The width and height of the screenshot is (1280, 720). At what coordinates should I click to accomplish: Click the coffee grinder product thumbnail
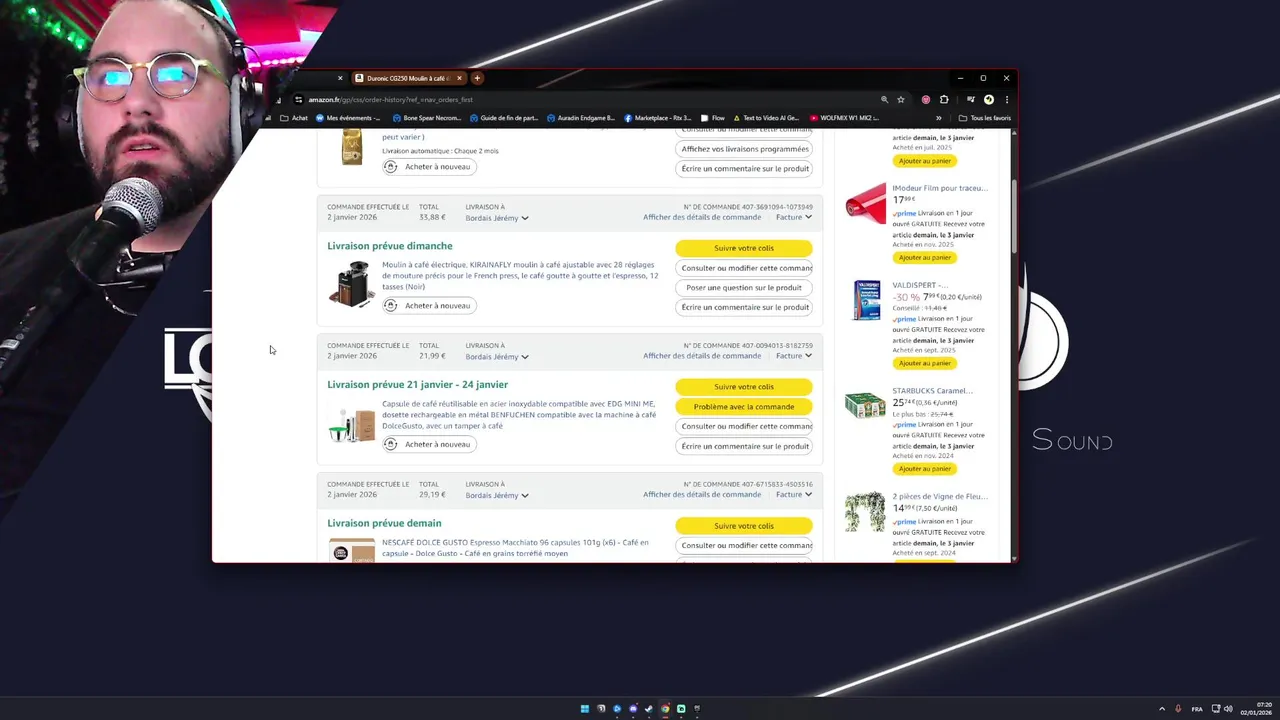coord(352,284)
